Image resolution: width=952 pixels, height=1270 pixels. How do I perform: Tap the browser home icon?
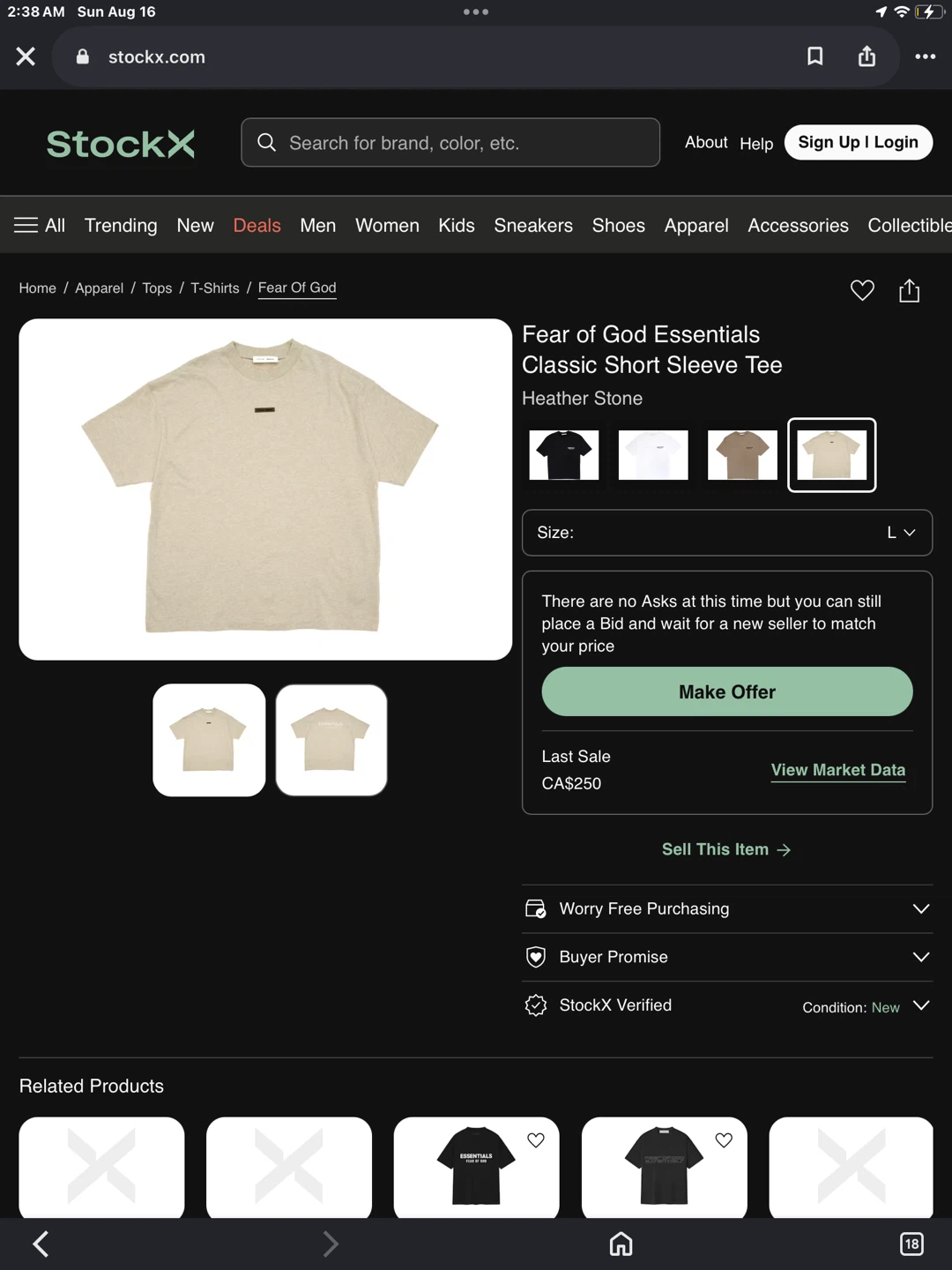(x=621, y=1244)
